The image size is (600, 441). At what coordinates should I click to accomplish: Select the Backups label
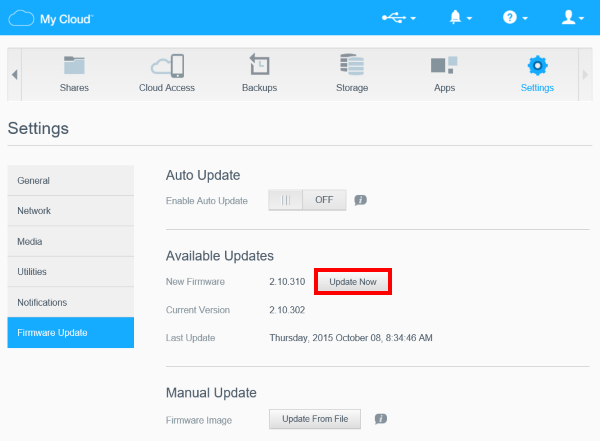click(x=259, y=88)
